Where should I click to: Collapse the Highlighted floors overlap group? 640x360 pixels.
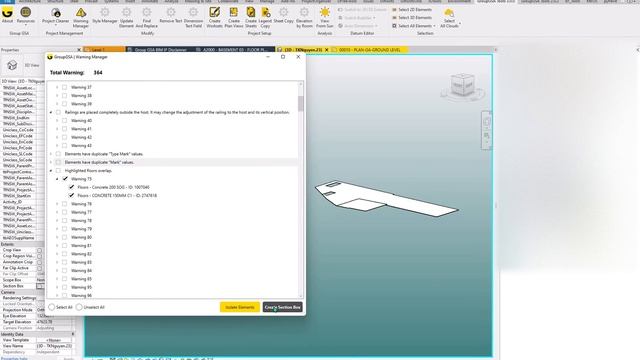tap(51, 171)
